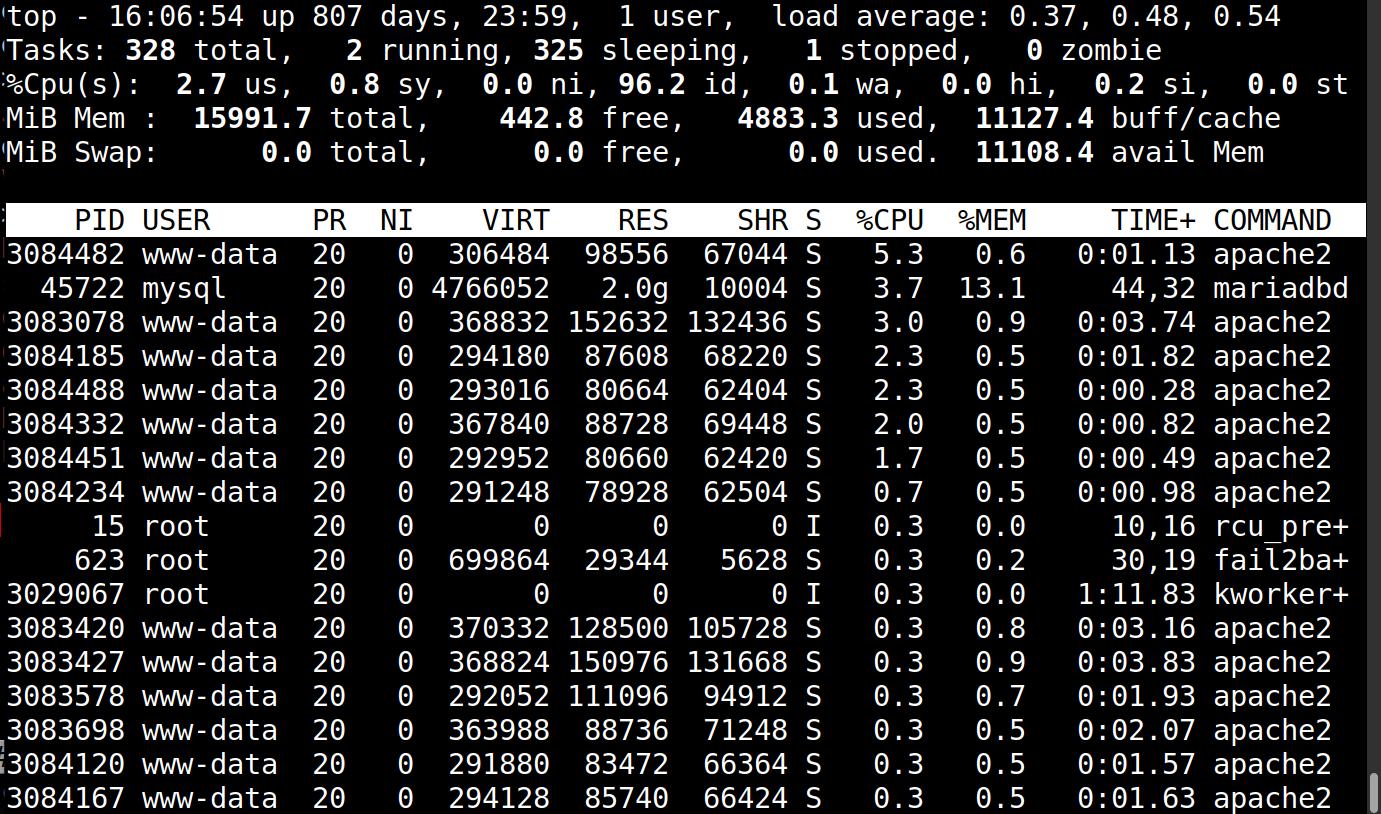The height and width of the screenshot is (814, 1381).
Task: Click process ID 3083078
Action: (x=65, y=322)
